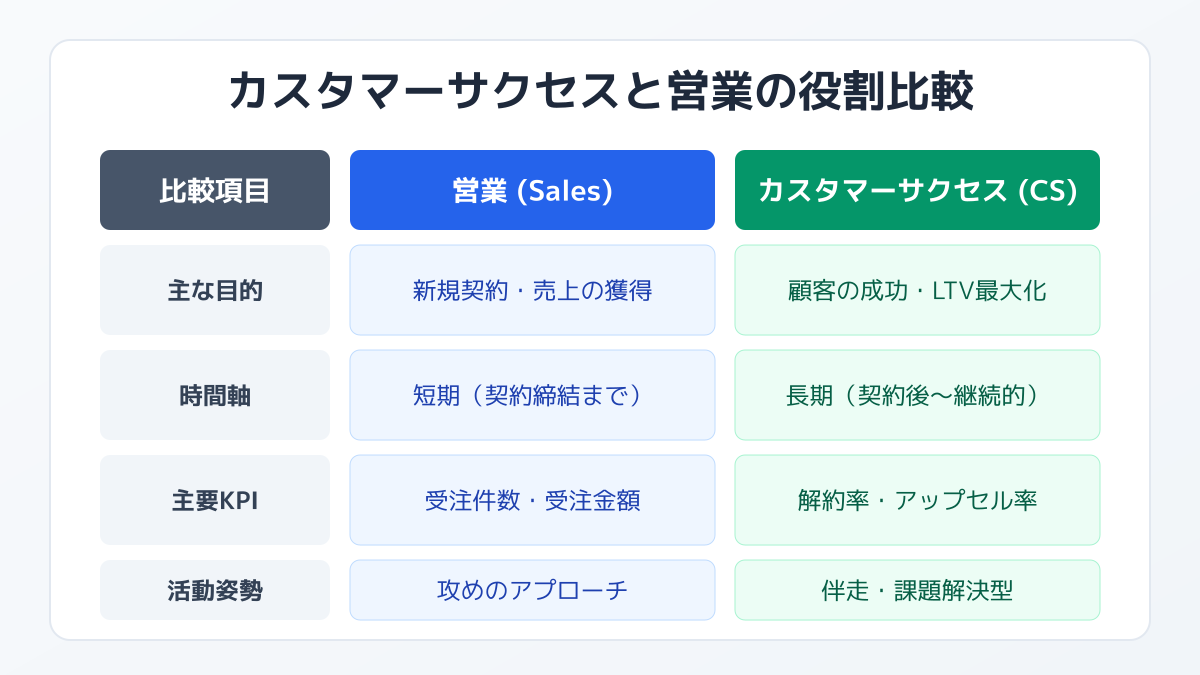The width and height of the screenshot is (1200, 675).
Task: Select the 主要KPI row label
Action: (215, 500)
